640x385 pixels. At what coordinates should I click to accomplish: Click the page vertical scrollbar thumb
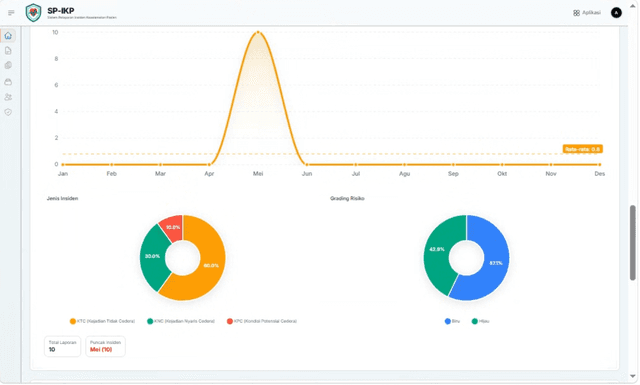(x=633, y=243)
